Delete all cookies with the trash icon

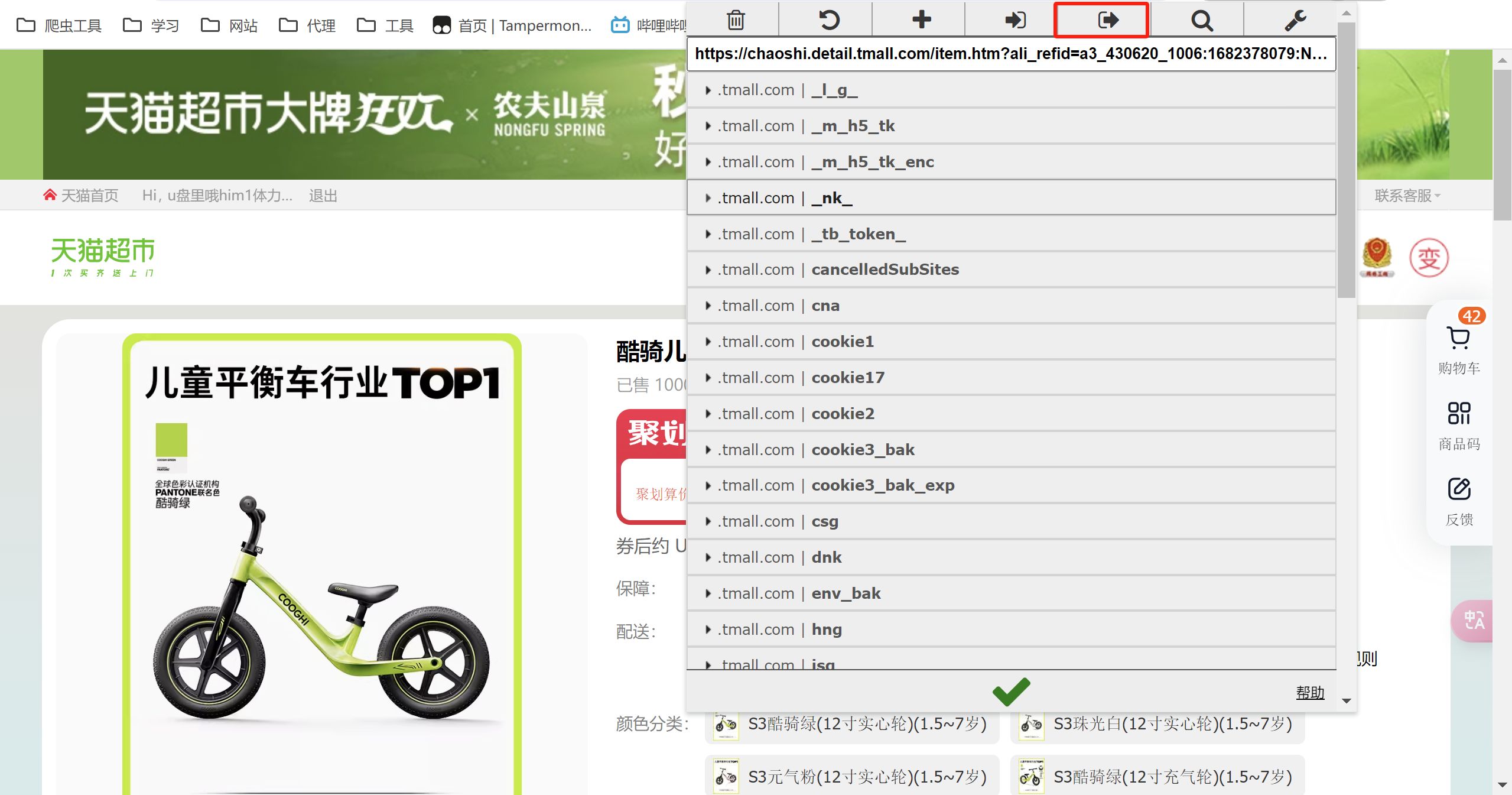click(735, 20)
